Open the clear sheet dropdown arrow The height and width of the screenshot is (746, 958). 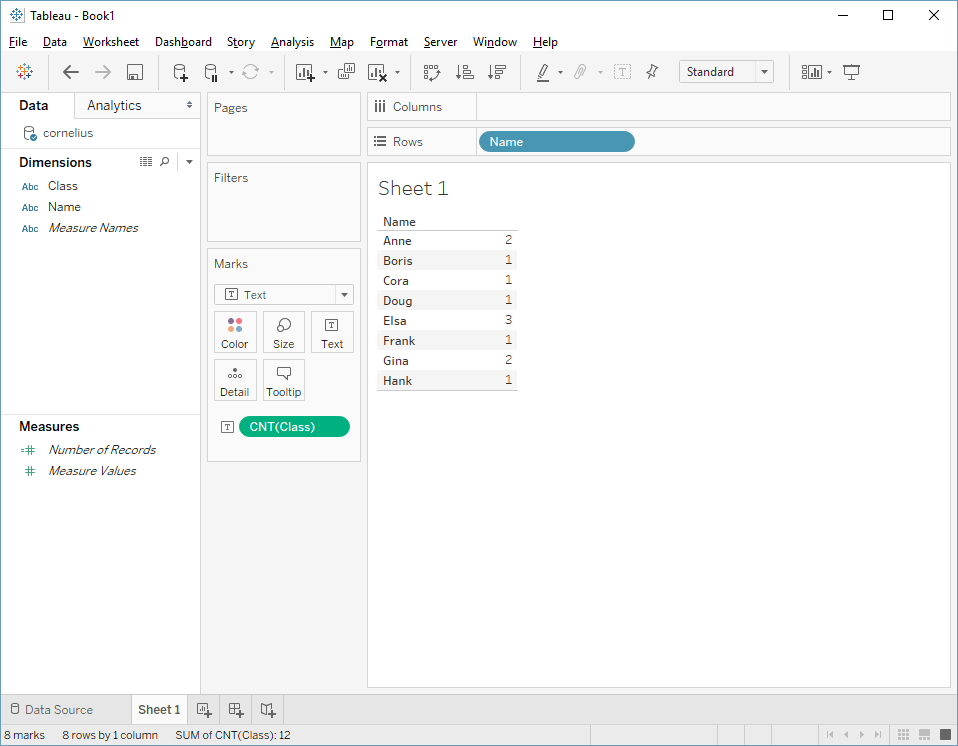pos(397,72)
